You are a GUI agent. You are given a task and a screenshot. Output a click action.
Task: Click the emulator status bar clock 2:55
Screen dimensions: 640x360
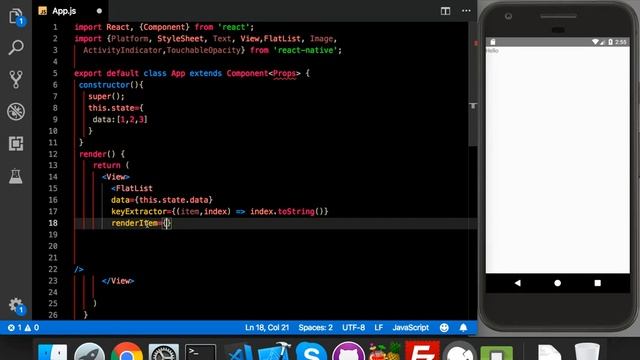(620, 42)
